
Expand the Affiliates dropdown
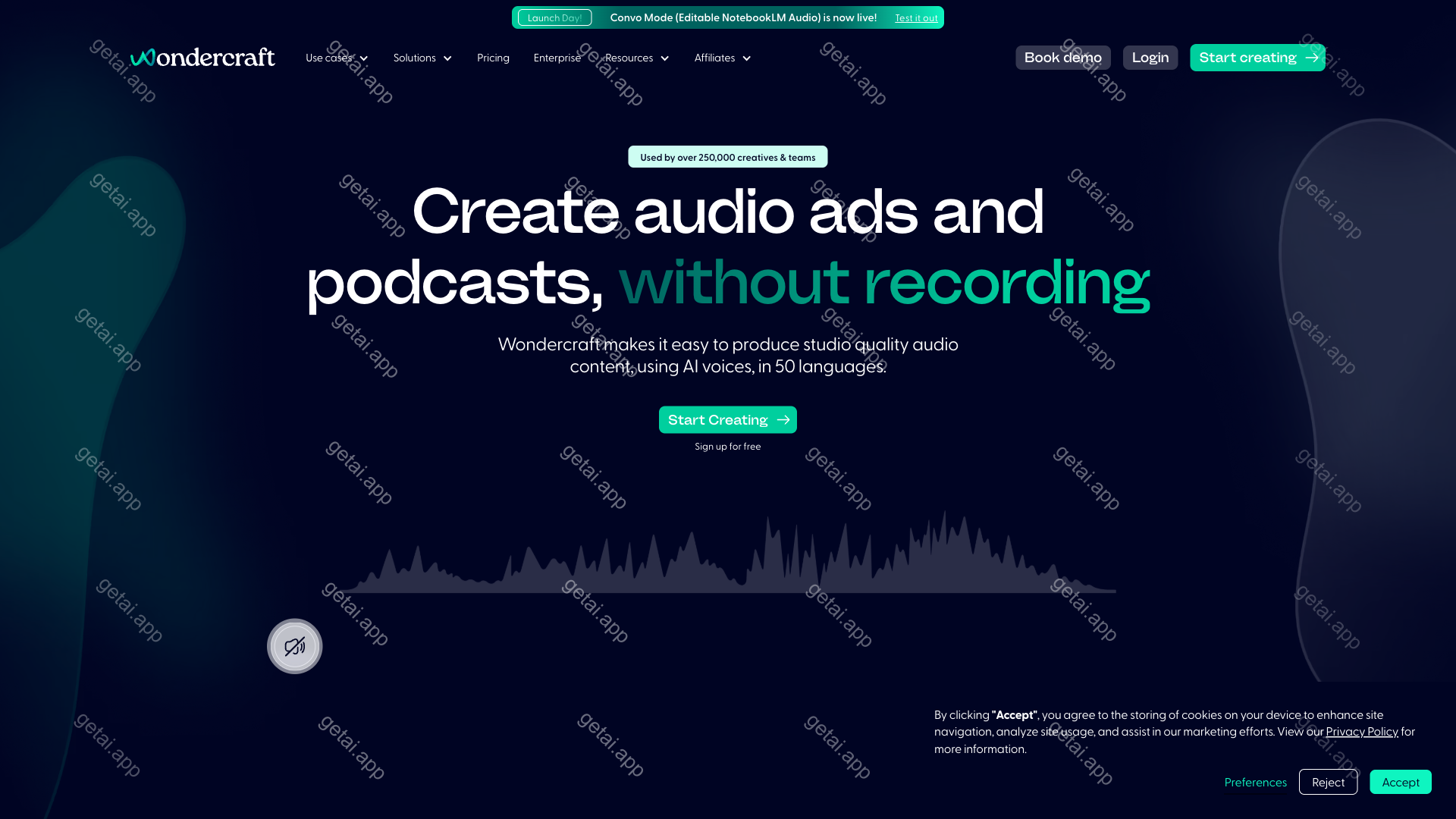(x=723, y=58)
